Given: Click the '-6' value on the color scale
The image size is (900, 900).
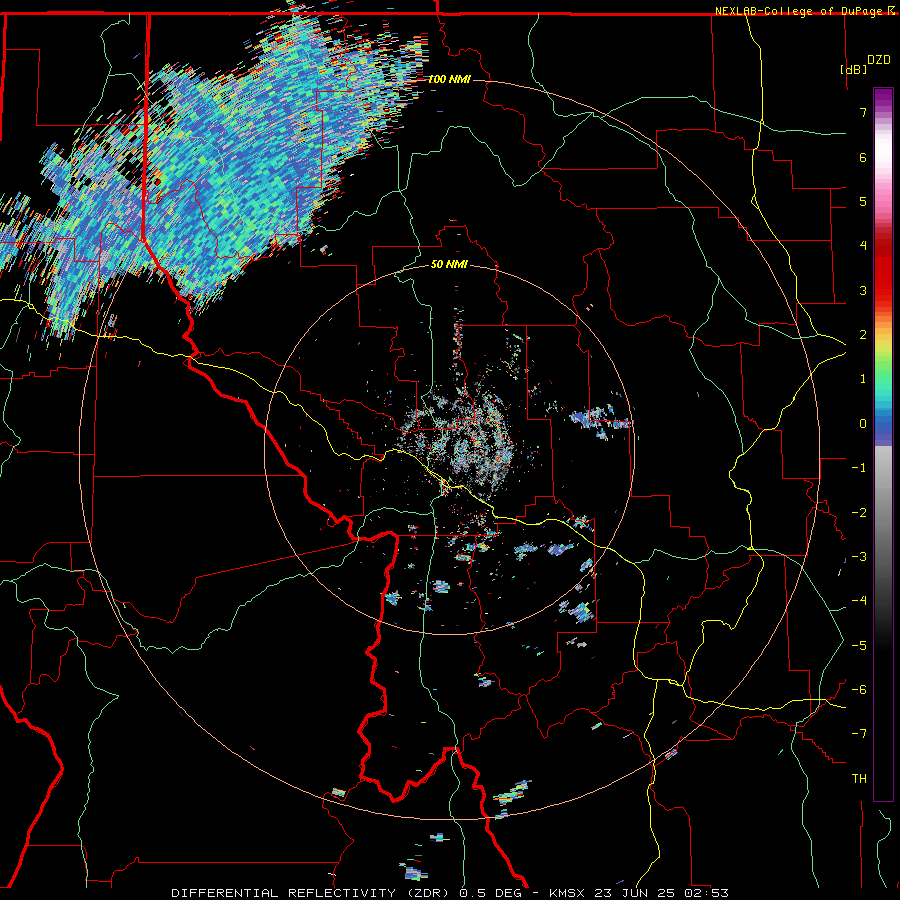Looking at the screenshot, I should [859, 690].
